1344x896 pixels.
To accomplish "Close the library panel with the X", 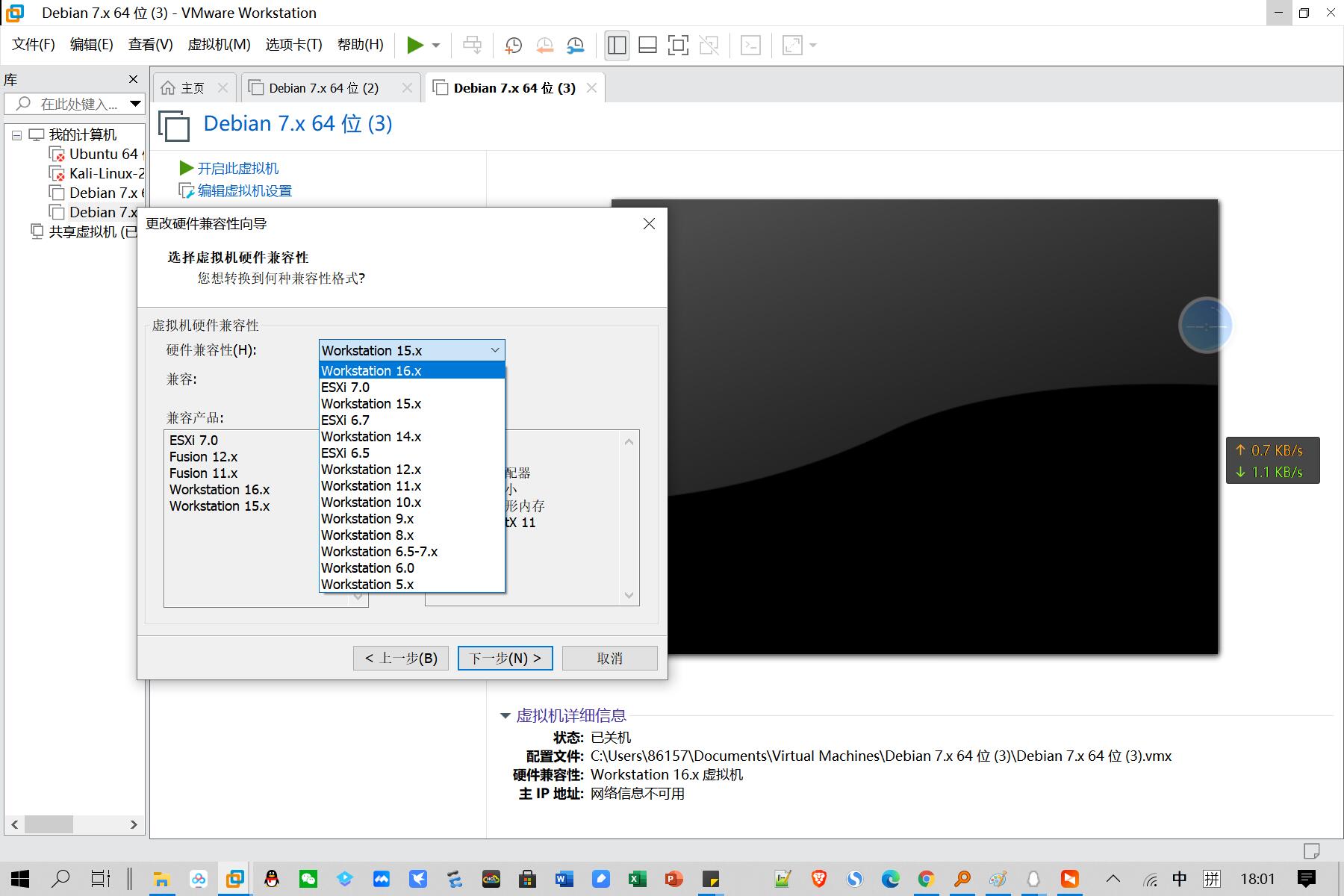I will 133,79.
